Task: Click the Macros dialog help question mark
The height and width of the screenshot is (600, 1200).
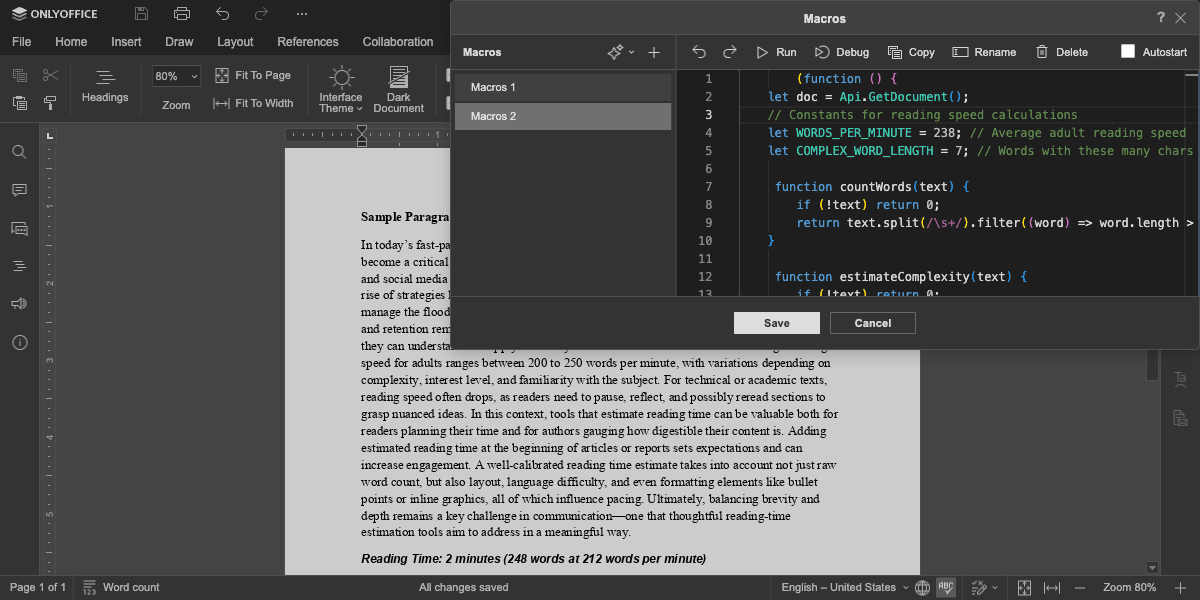Action: (1161, 18)
